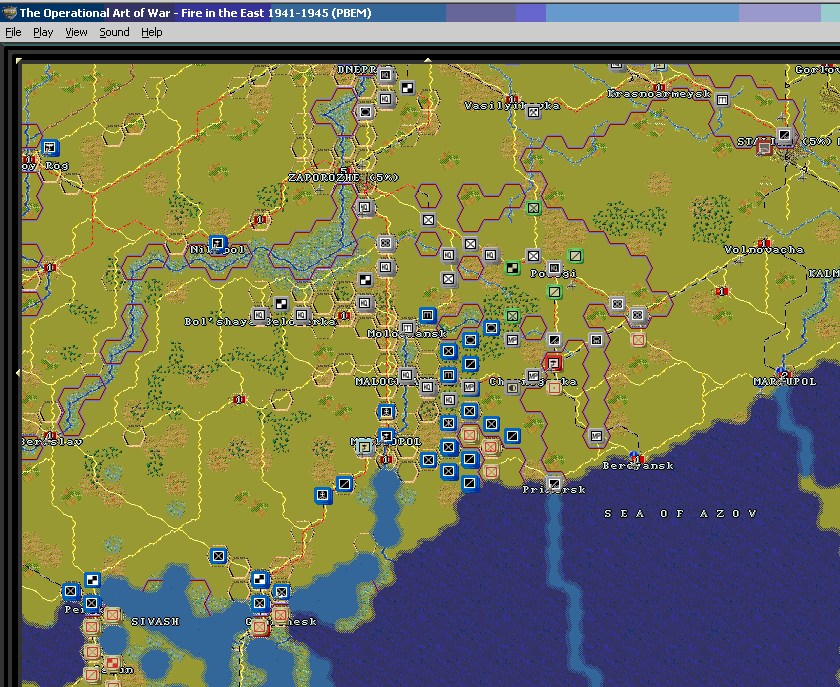The image size is (840, 687).
Task: Click the red objective flag above Volnovacha
Action: pyautogui.click(x=764, y=242)
